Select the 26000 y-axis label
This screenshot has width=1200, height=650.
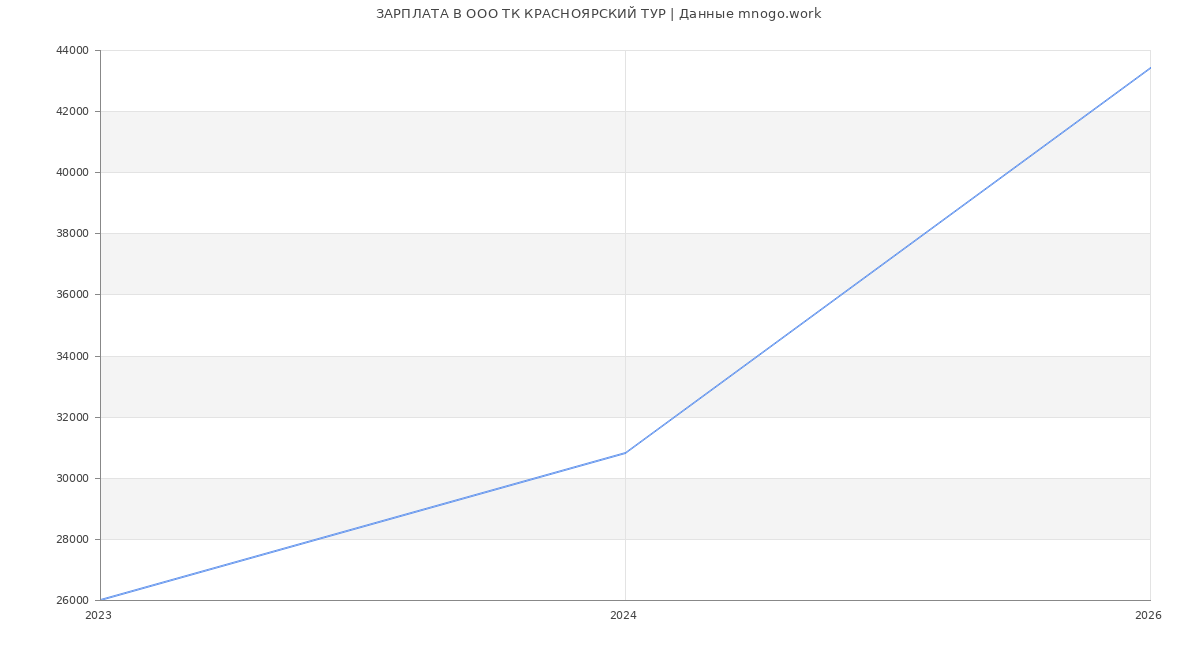pyautogui.click(x=73, y=600)
